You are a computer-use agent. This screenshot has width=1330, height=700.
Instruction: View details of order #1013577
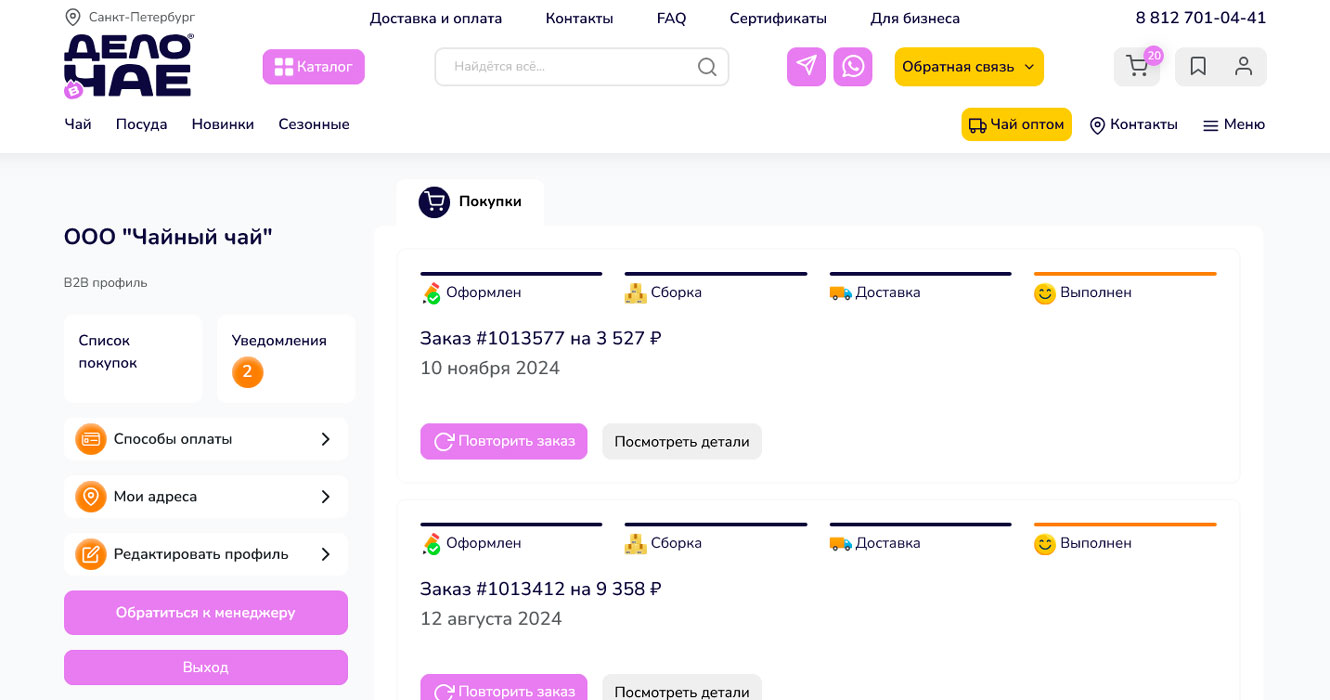pyautogui.click(x=682, y=441)
